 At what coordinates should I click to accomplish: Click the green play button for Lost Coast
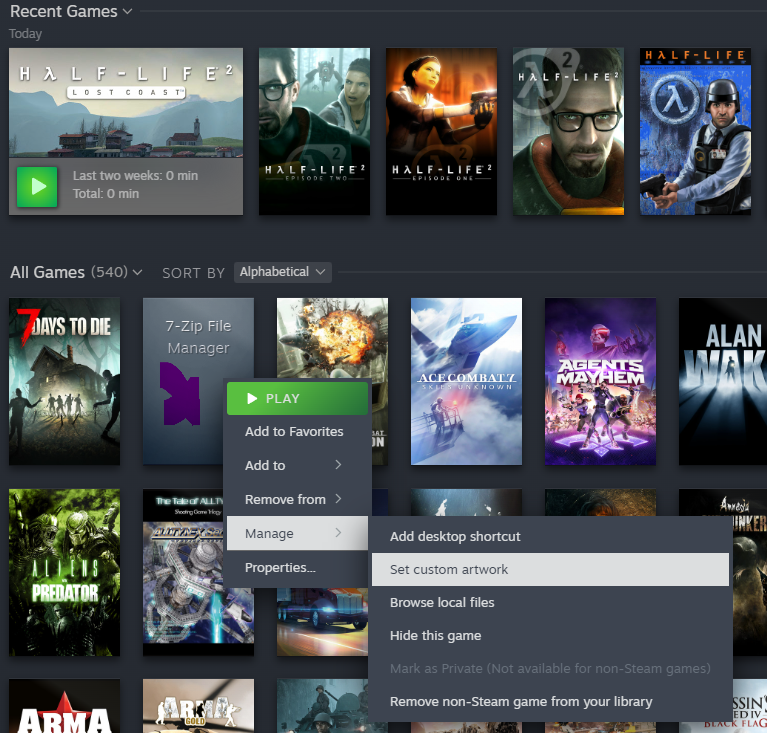point(37,186)
